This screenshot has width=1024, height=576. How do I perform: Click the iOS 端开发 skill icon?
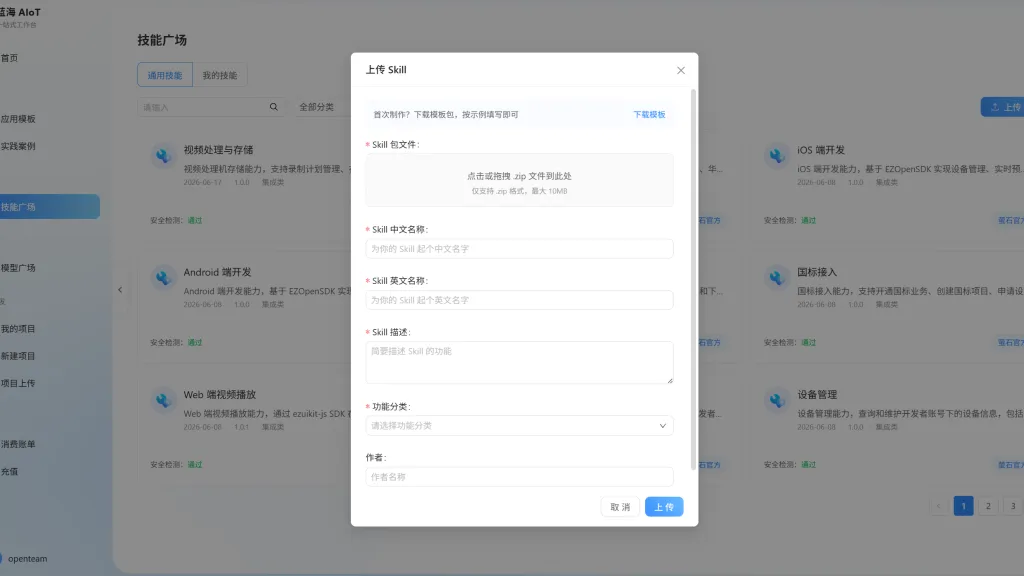[776, 156]
